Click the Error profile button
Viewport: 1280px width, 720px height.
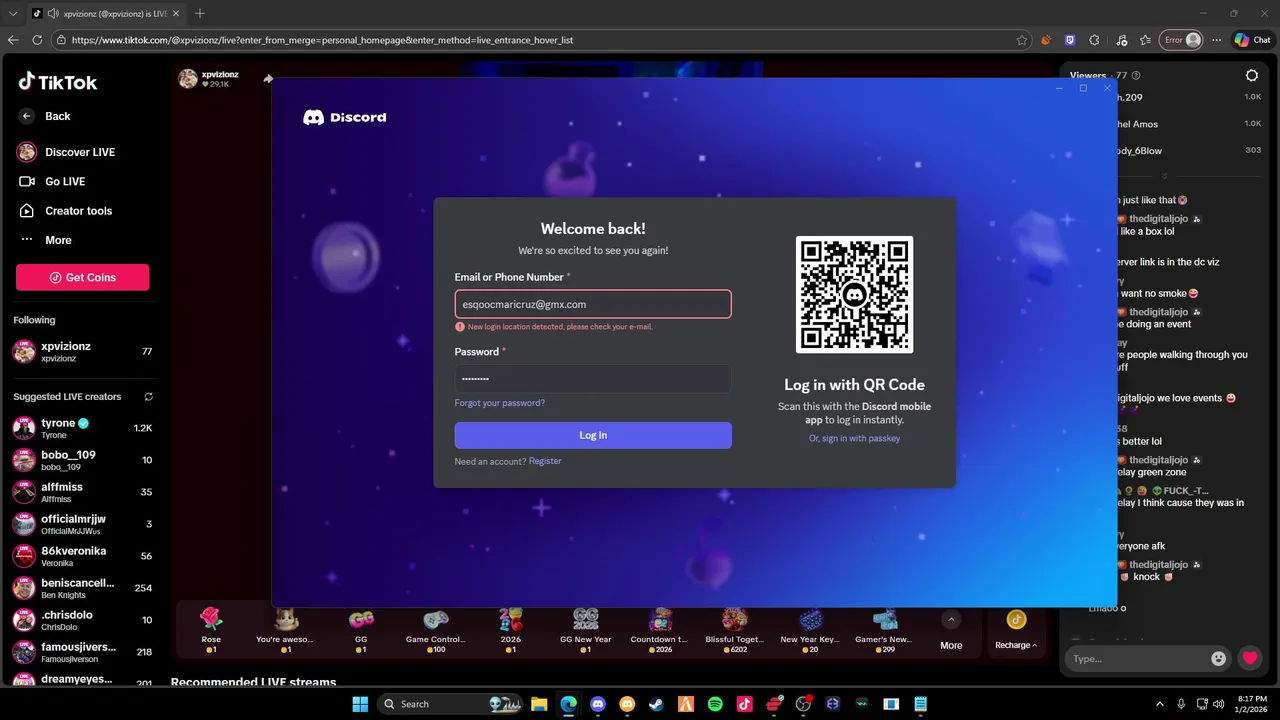coord(1181,40)
